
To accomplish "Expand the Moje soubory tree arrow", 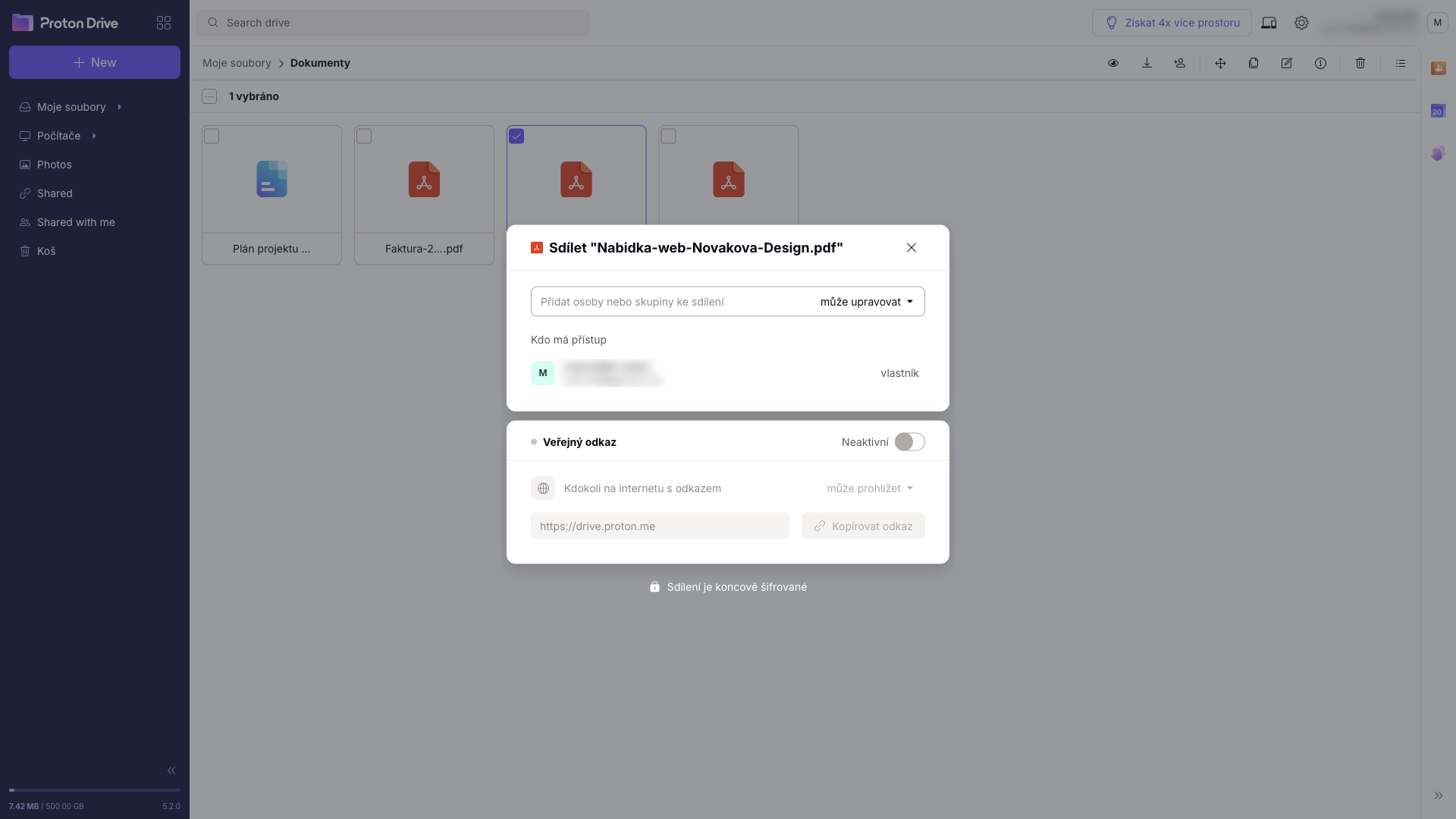I will tap(120, 107).
